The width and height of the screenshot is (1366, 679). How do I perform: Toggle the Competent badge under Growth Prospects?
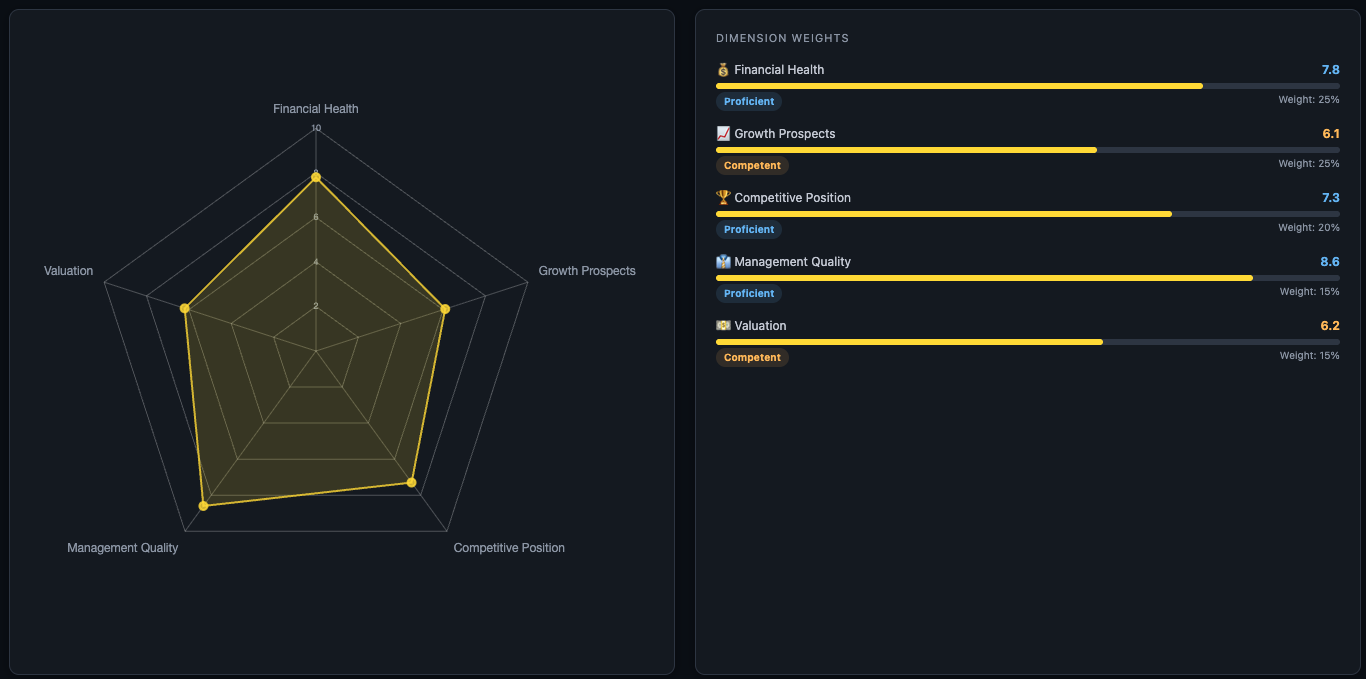tap(752, 165)
